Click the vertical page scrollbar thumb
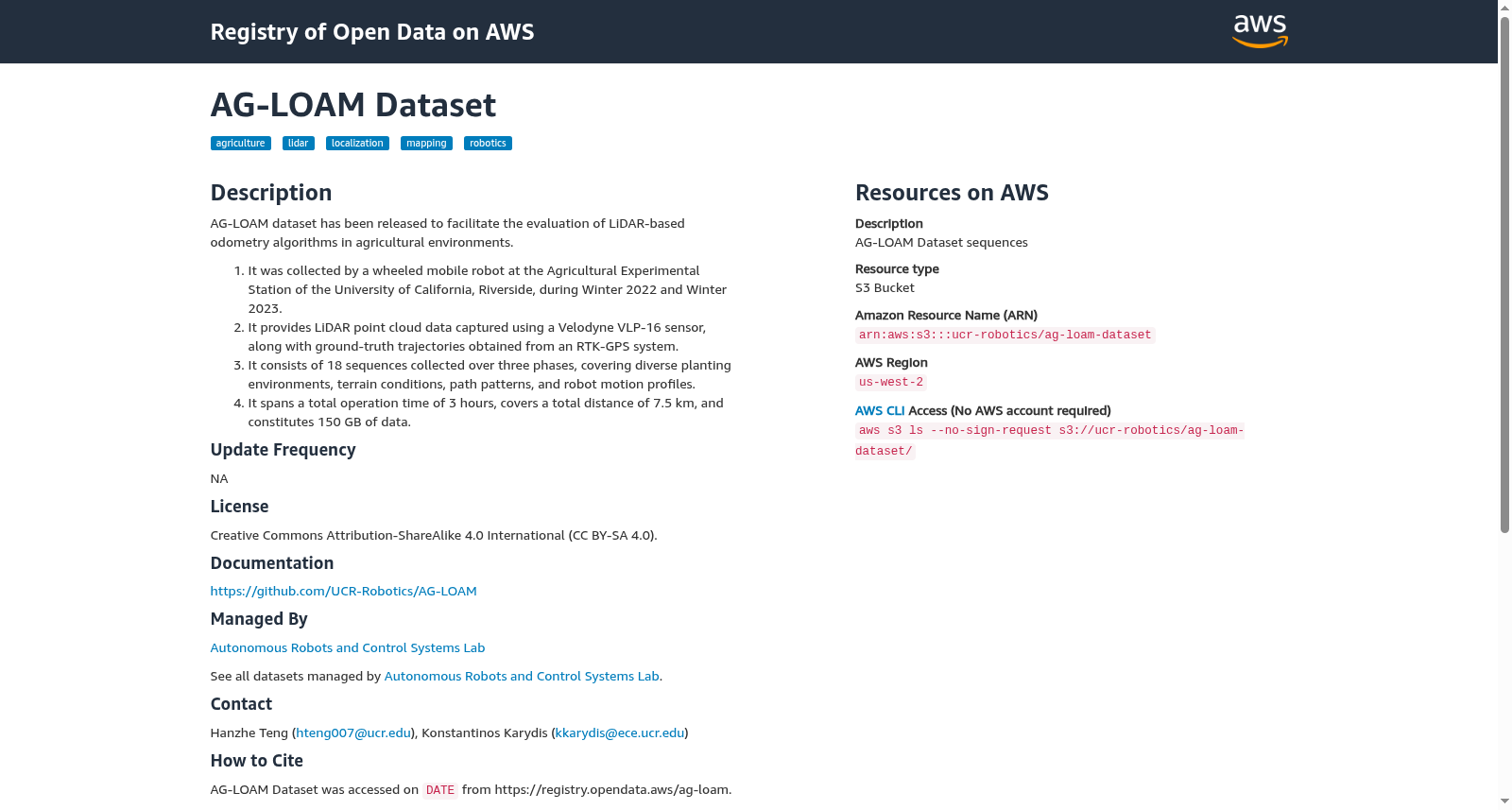This screenshot has width=1512, height=810. click(x=1504, y=274)
